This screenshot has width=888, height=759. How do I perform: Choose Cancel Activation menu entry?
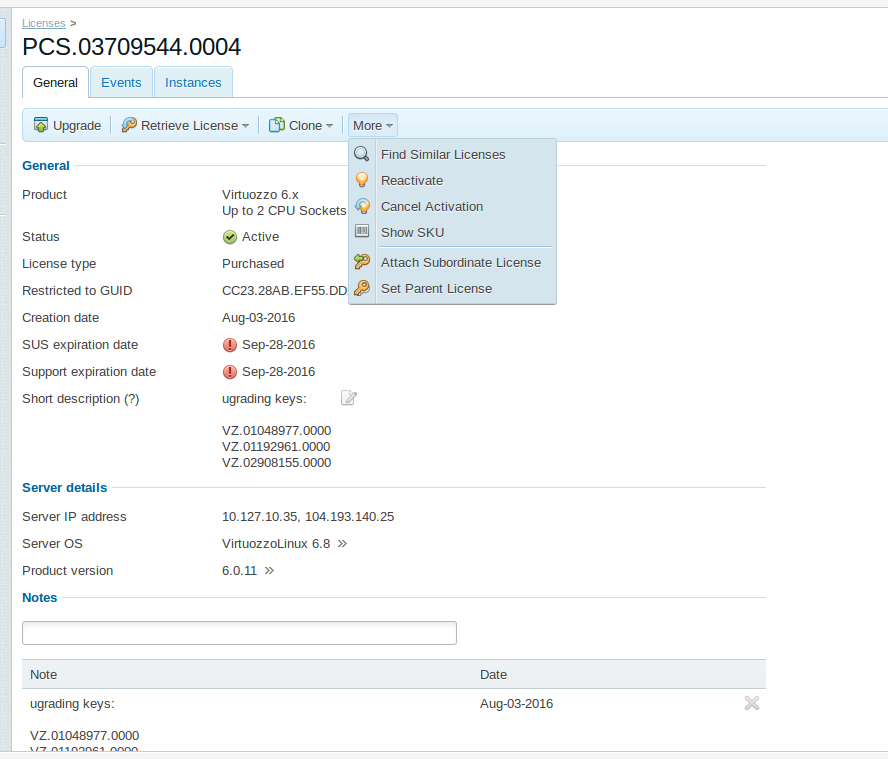431,206
